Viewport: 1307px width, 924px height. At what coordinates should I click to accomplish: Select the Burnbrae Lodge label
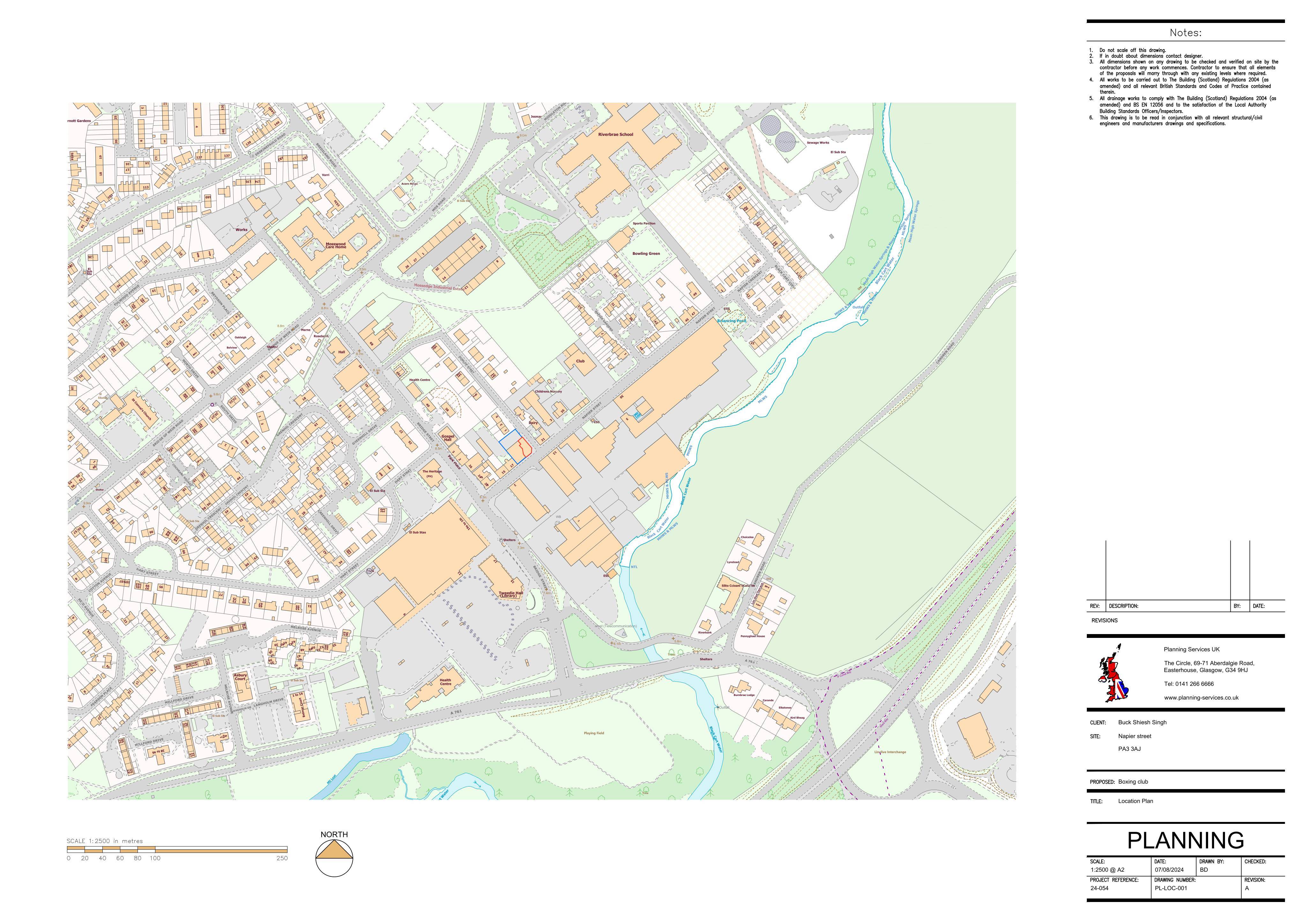(x=743, y=695)
